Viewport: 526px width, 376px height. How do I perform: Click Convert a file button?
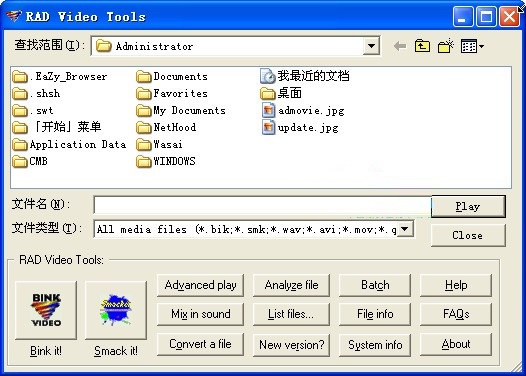(200, 344)
